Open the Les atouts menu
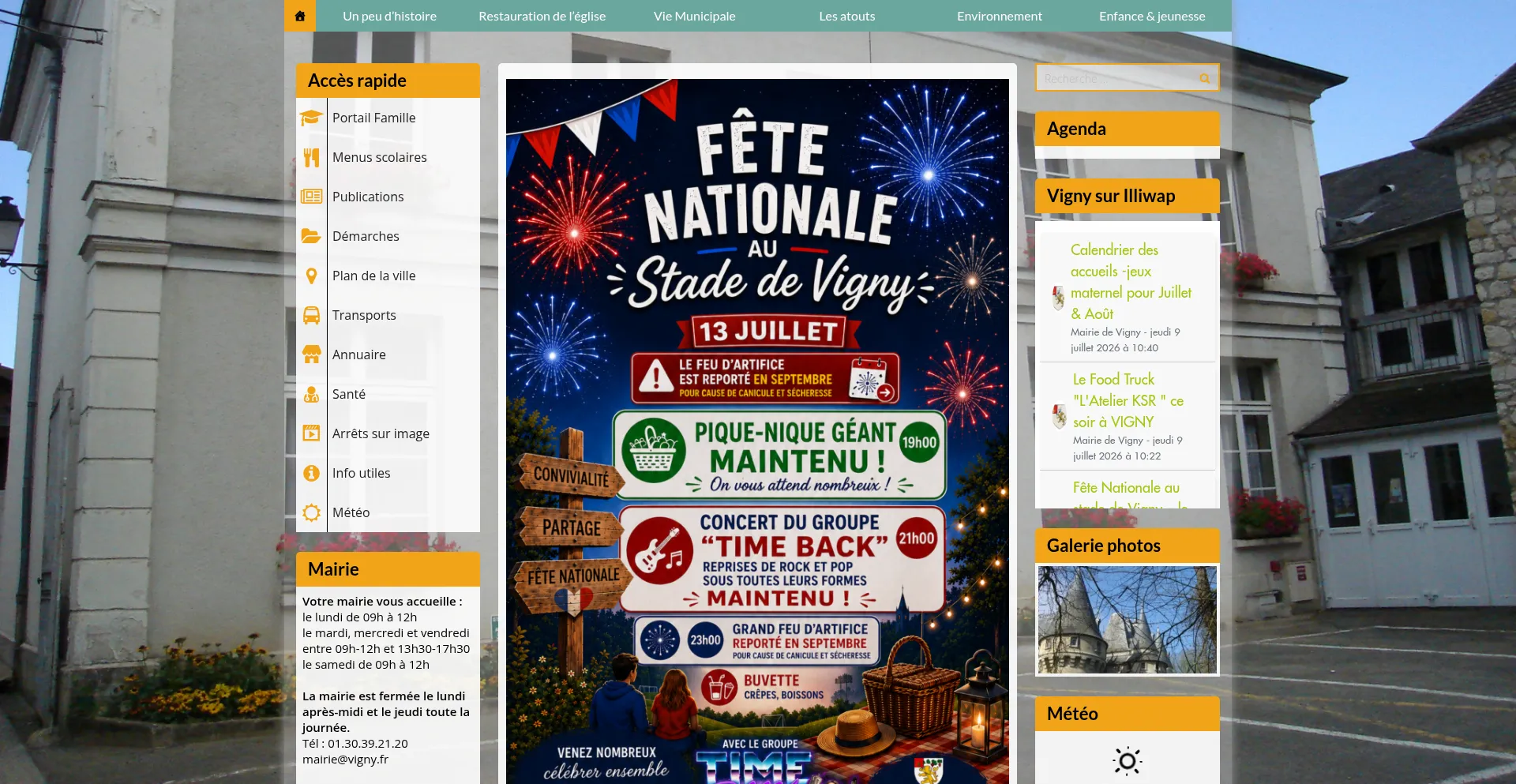 click(847, 16)
